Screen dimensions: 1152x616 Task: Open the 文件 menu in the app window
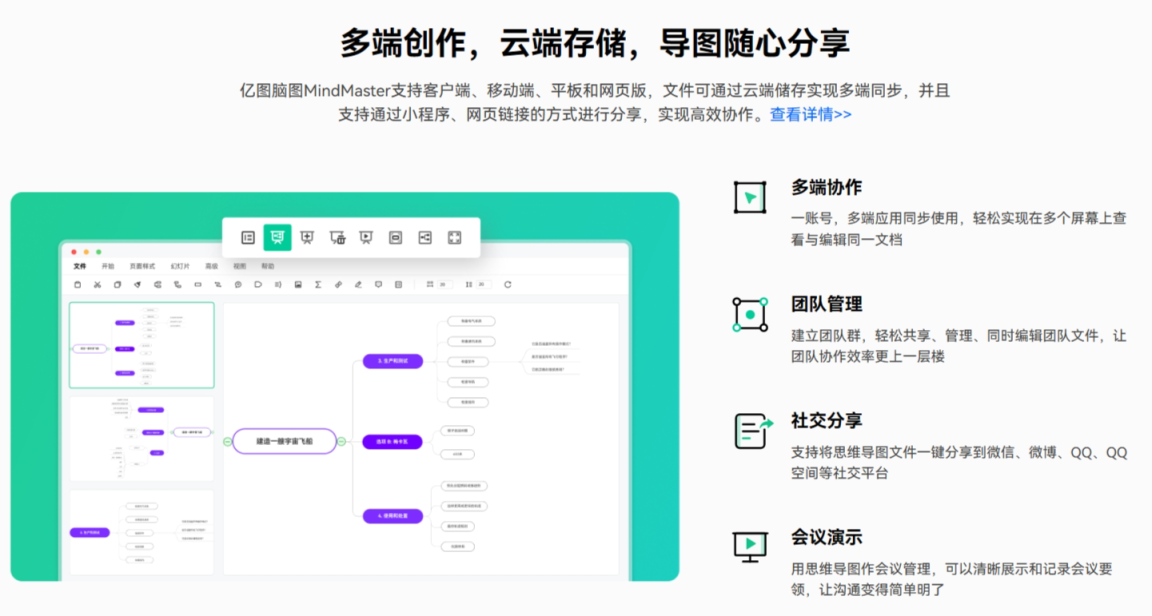tap(80, 267)
